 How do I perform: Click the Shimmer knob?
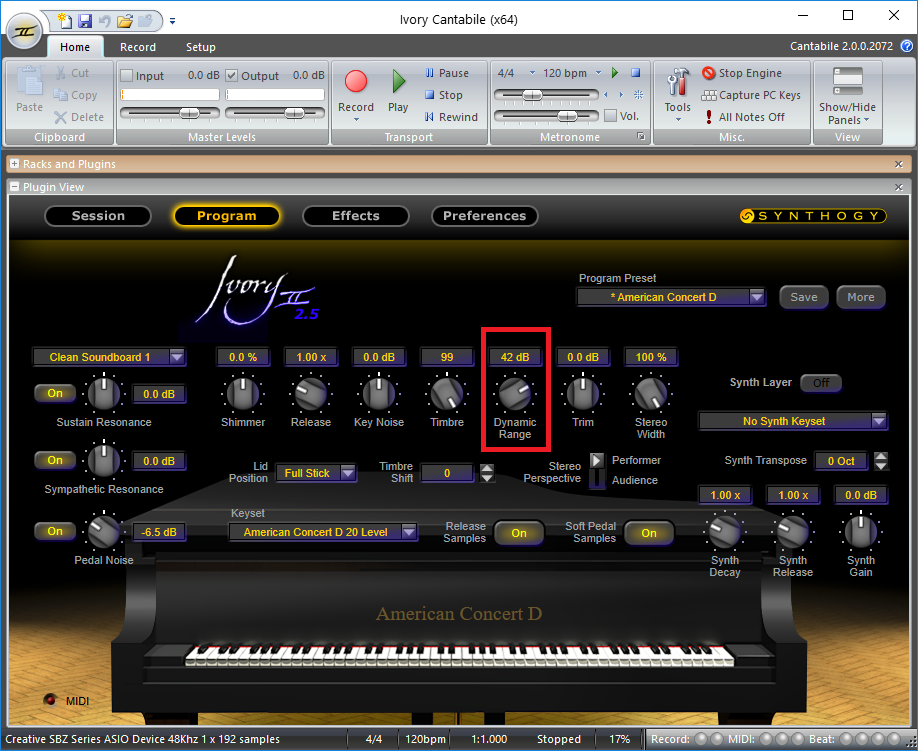click(x=242, y=393)
